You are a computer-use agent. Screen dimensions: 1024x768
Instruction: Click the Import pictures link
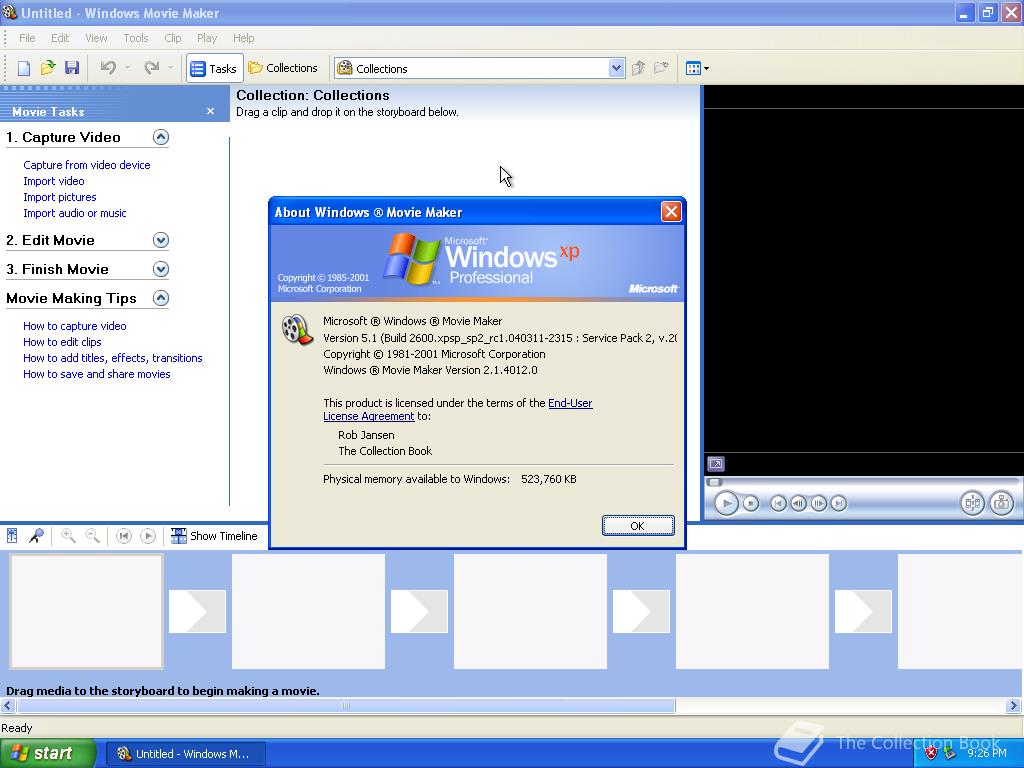[x=59, y=197]
